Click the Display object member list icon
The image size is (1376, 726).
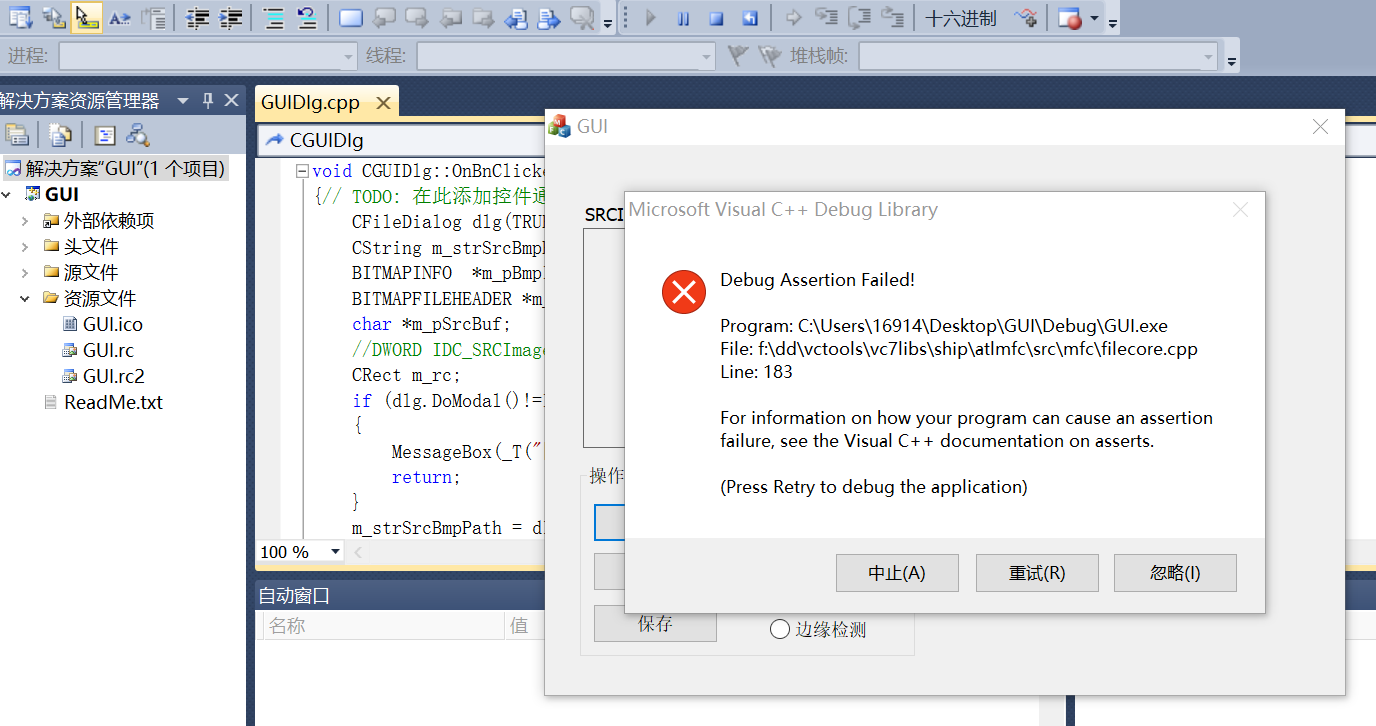19,18
